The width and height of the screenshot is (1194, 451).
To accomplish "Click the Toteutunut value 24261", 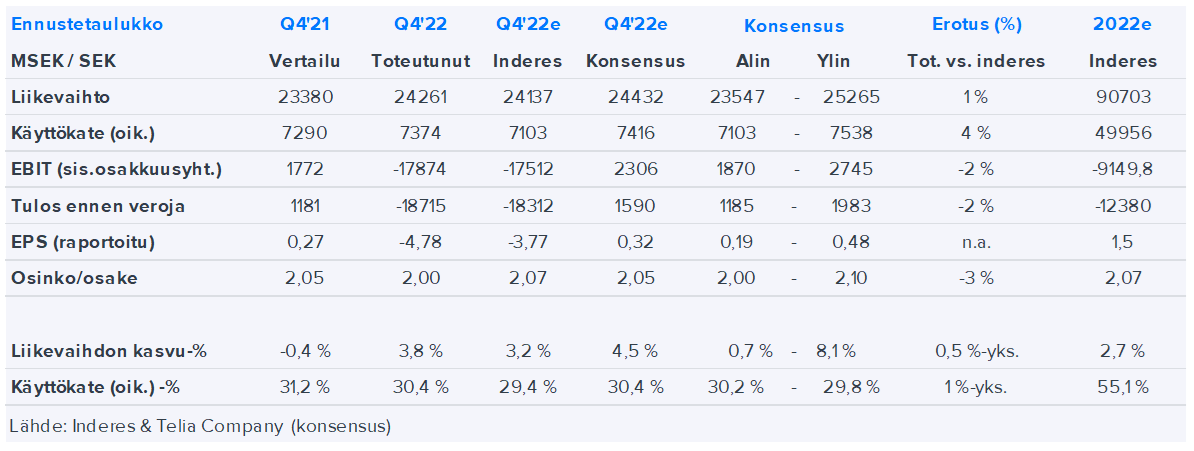I will coord(420,97).
